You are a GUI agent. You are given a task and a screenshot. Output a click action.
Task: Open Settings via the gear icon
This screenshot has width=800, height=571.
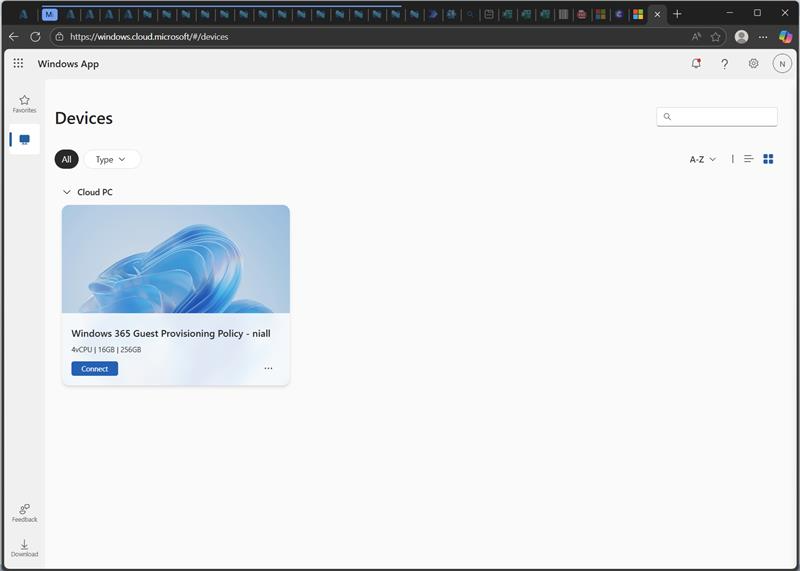(753, 63)
